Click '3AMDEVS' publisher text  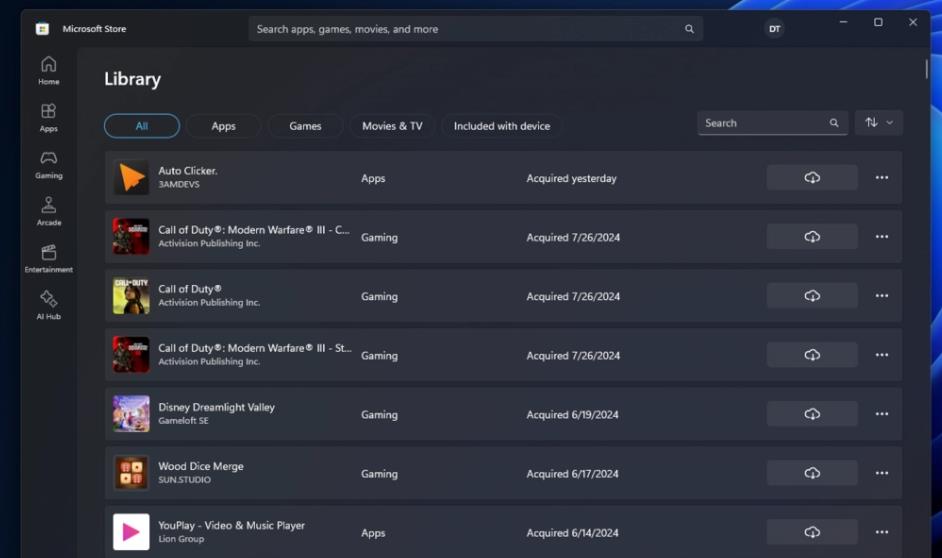tap(179, 184)
